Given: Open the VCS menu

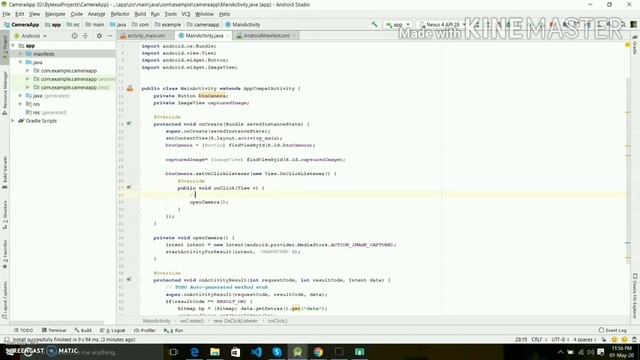Looking at the screenshot, I should point(186,14).
